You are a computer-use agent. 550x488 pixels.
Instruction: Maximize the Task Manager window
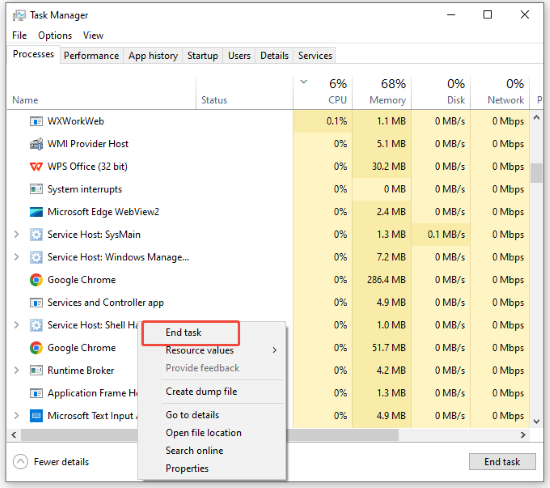tap(488, 15)
